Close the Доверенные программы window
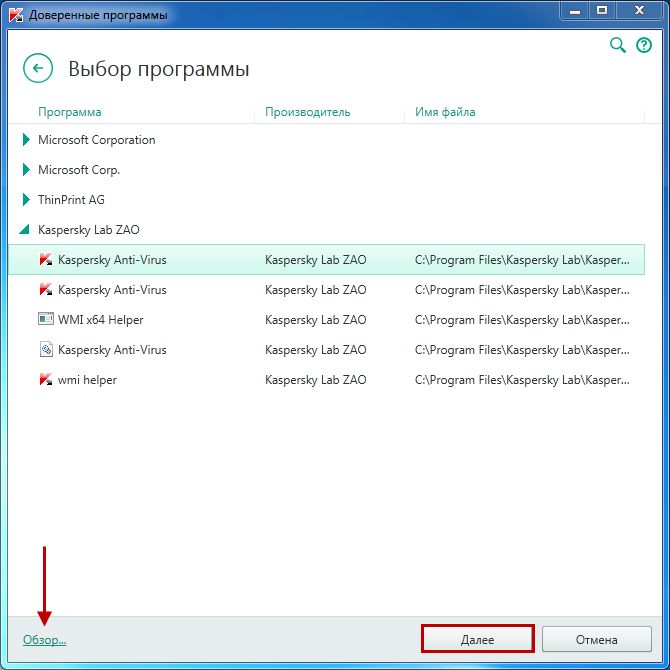 click(639, 11)
